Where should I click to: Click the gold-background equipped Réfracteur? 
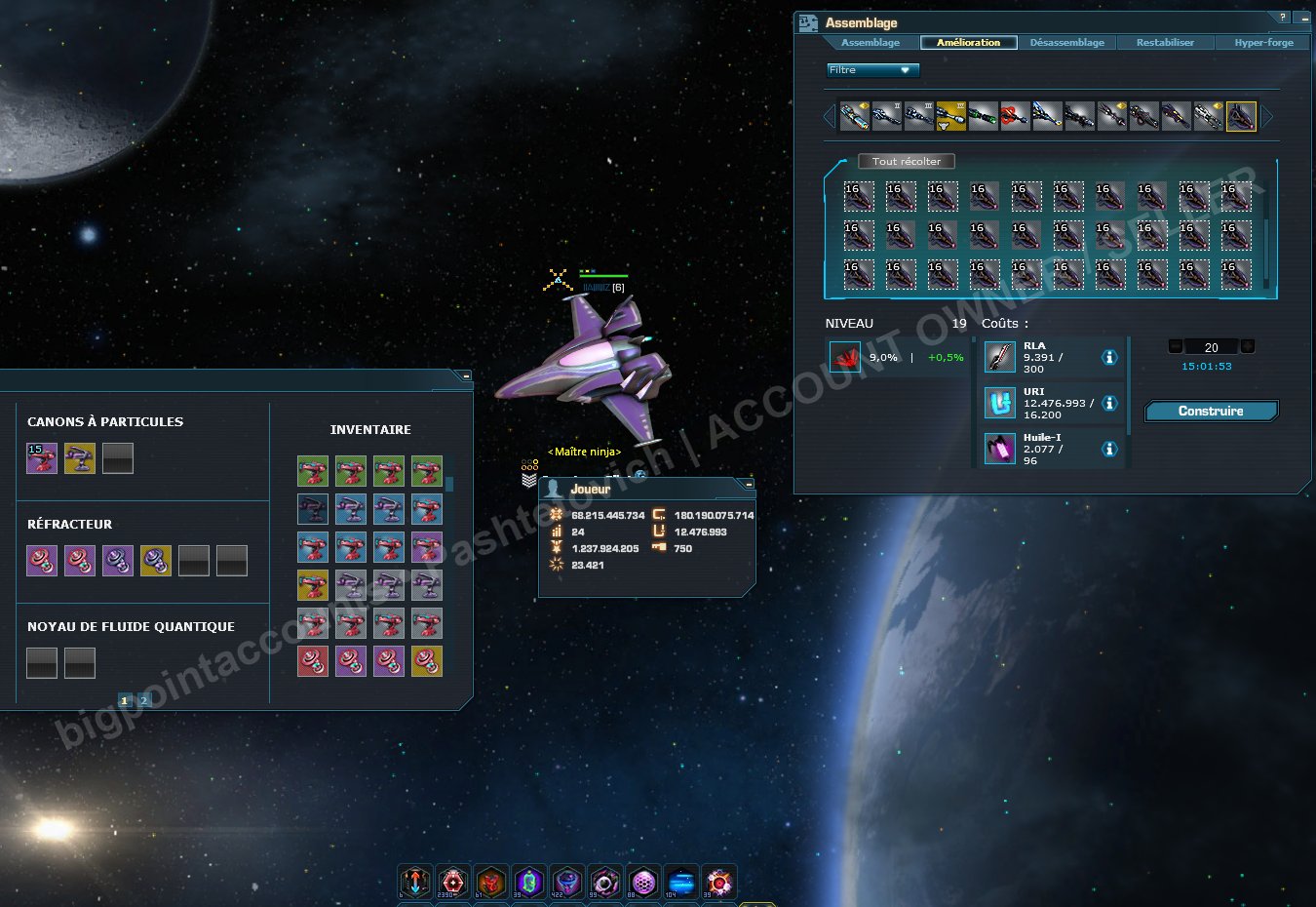click(x=156, y=561)
